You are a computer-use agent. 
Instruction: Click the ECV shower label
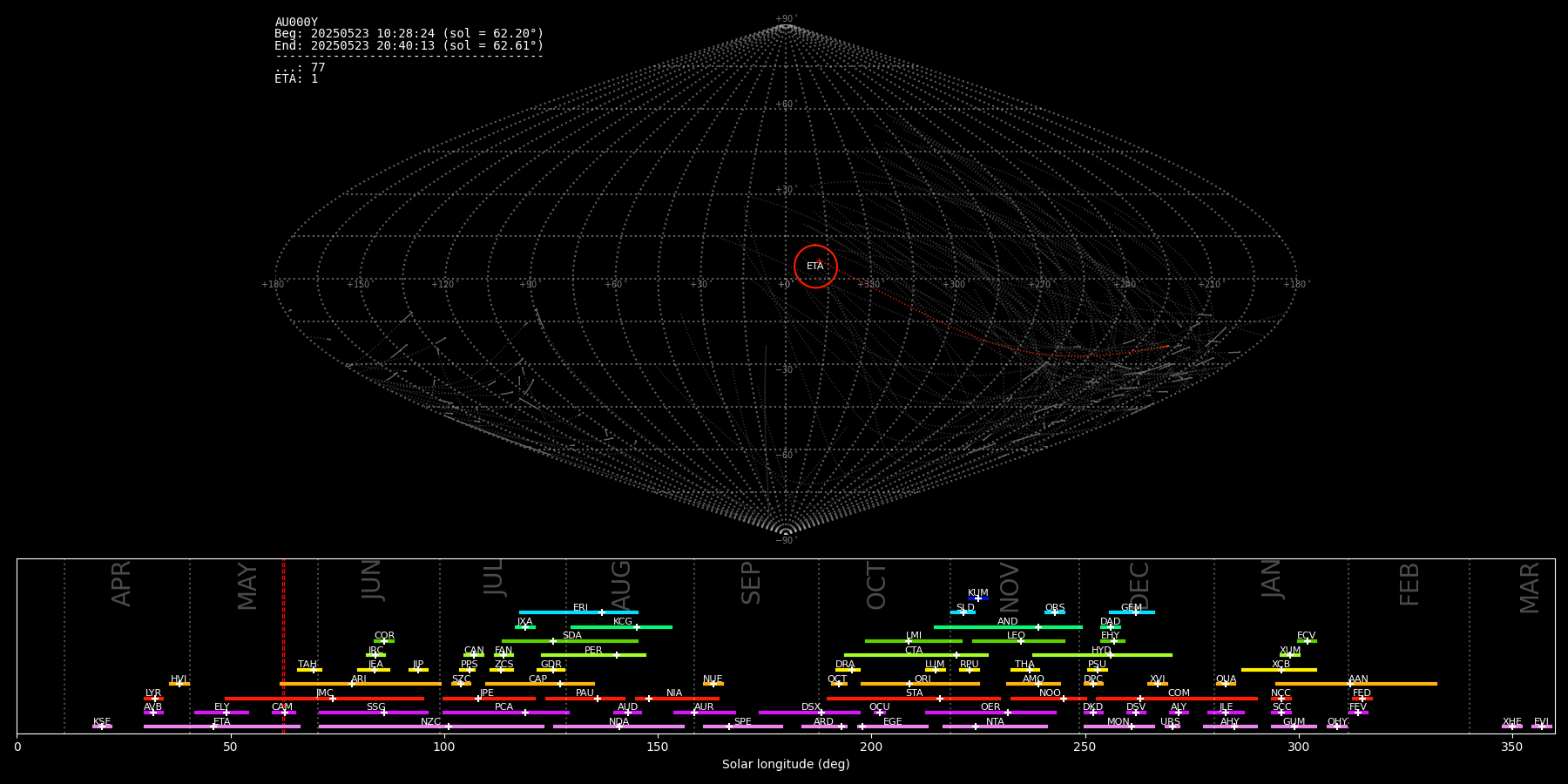(1307, 636)
